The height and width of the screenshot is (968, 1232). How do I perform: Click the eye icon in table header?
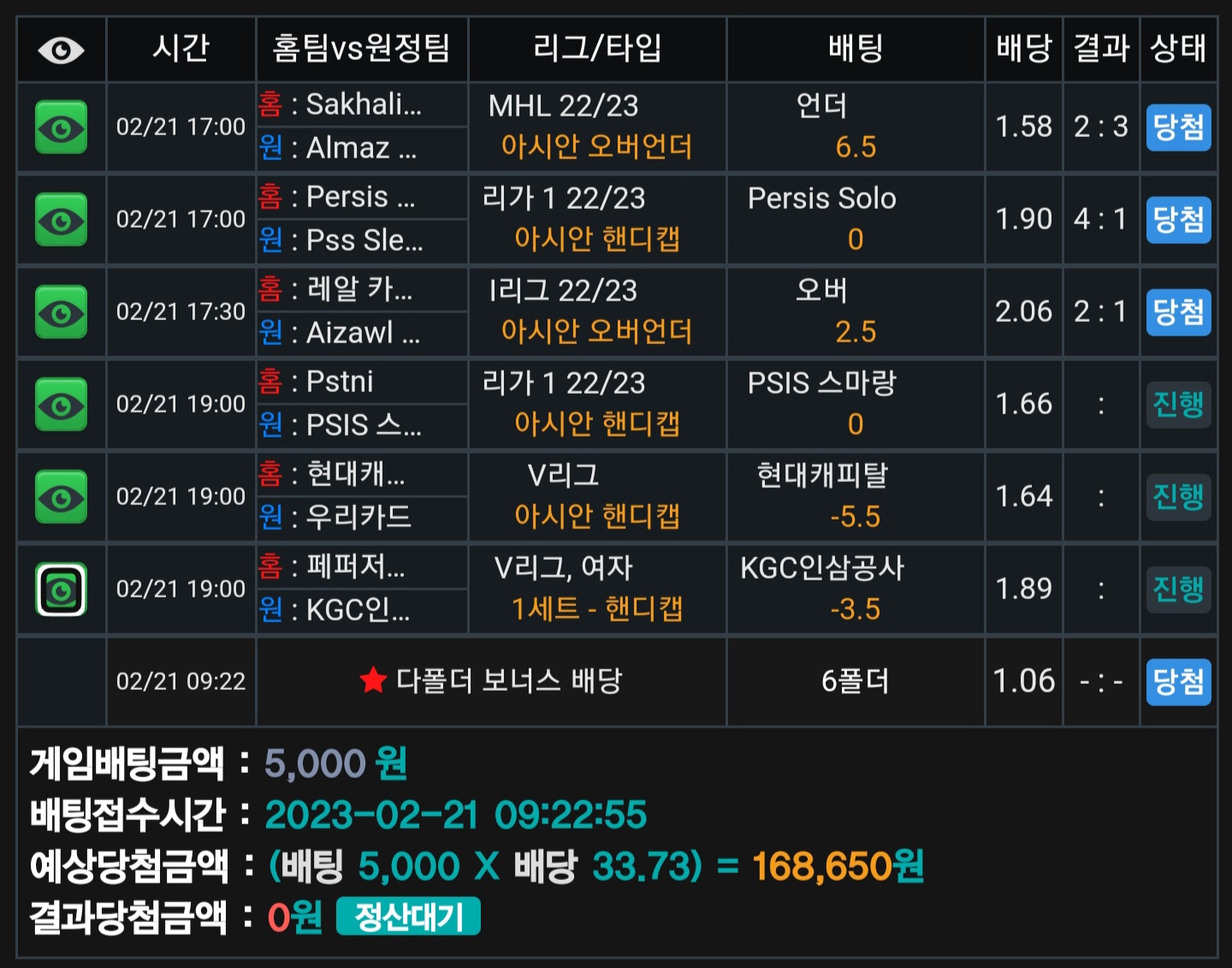coord(61,50)
